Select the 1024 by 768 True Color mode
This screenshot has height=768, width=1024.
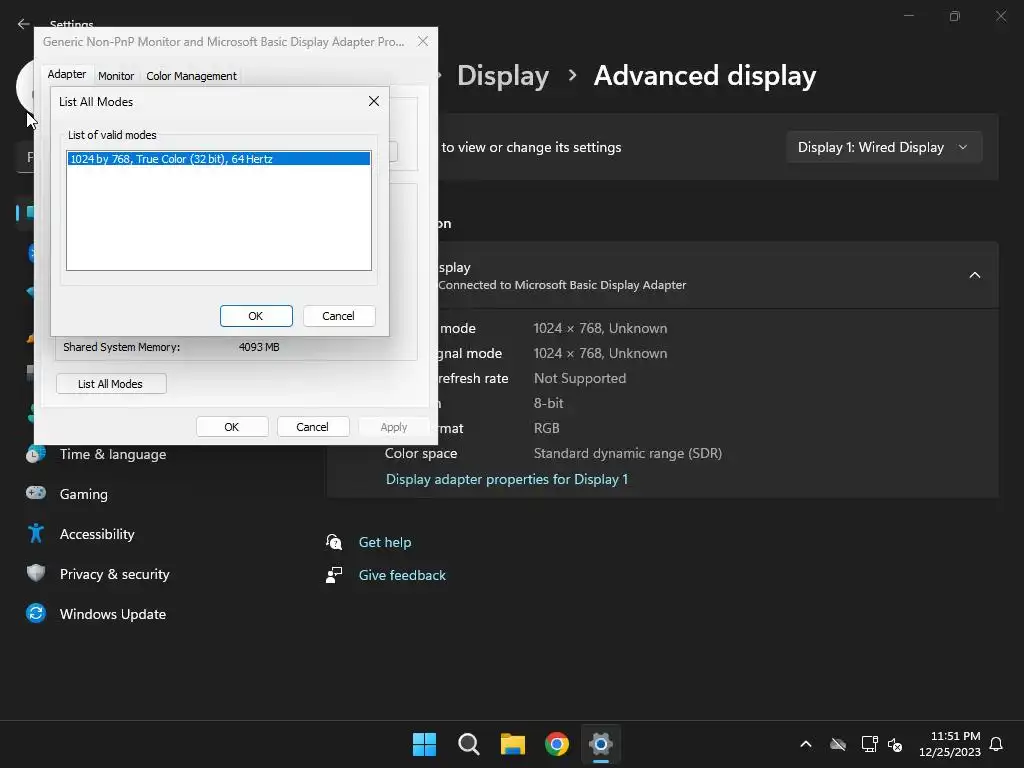click(x=219, y=159)
